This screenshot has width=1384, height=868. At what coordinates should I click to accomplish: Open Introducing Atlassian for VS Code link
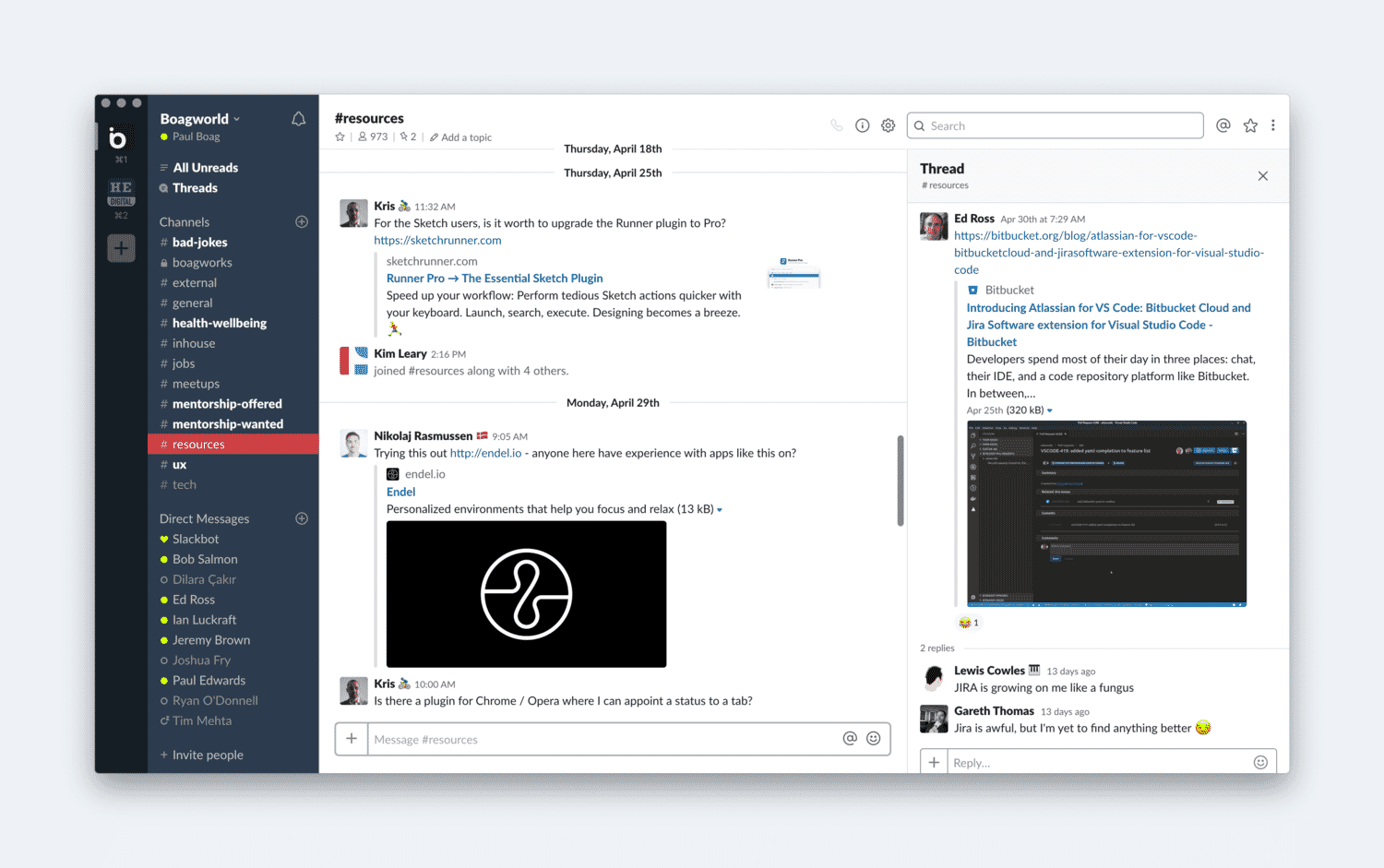pos(1108,325)
